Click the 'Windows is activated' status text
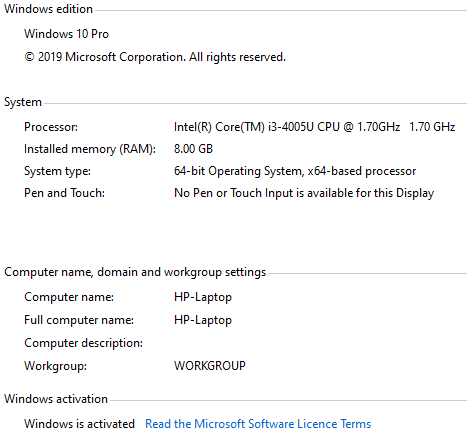The image size is (467, 440). [79, 424]
